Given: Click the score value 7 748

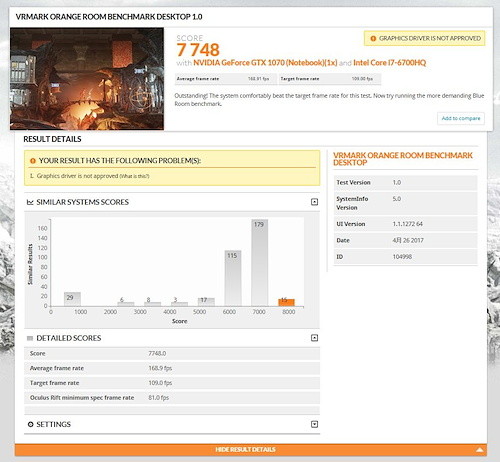Looking at the screenshot, I should tap(198, 50).
